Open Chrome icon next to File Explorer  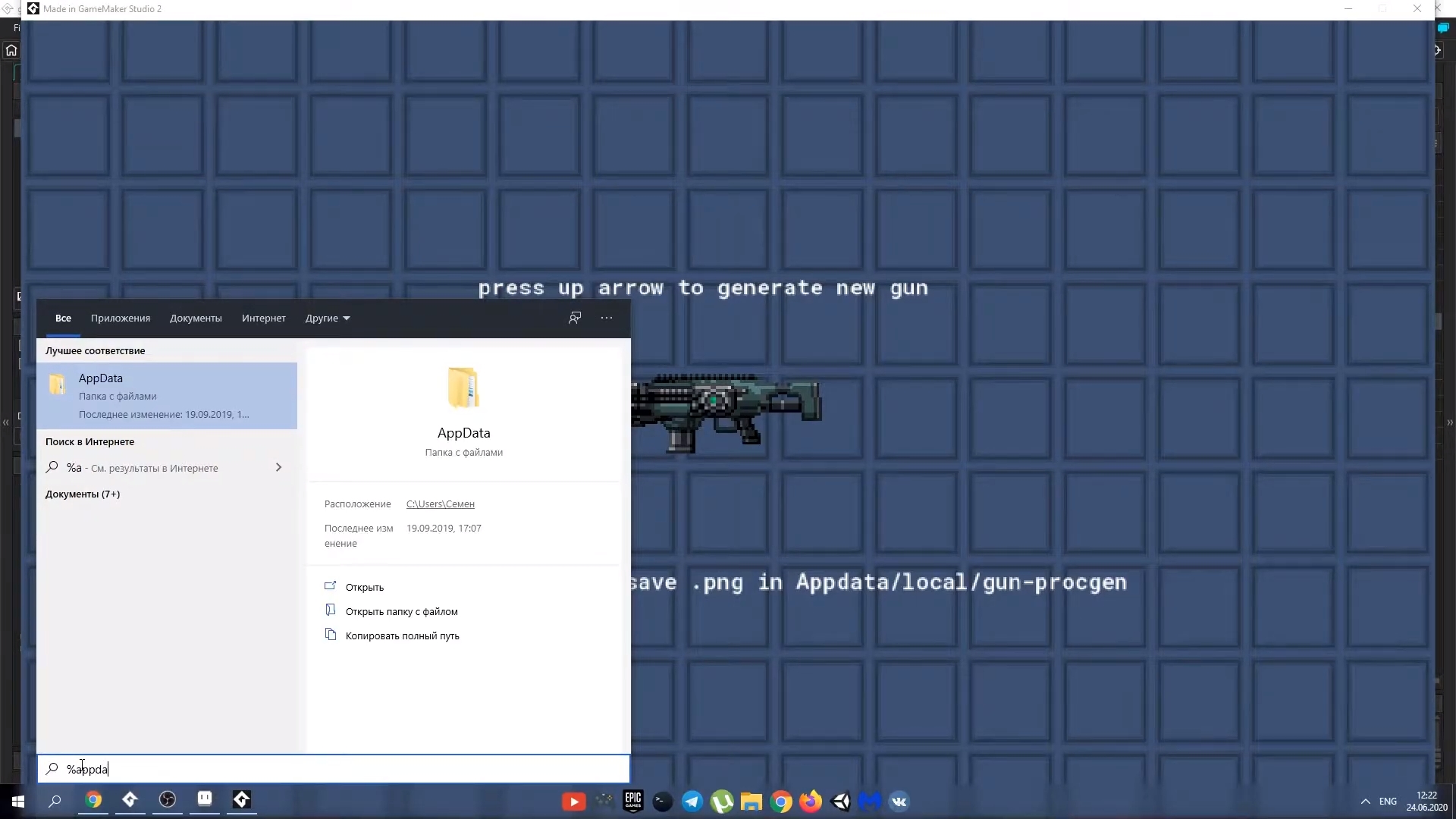point(781,802)
